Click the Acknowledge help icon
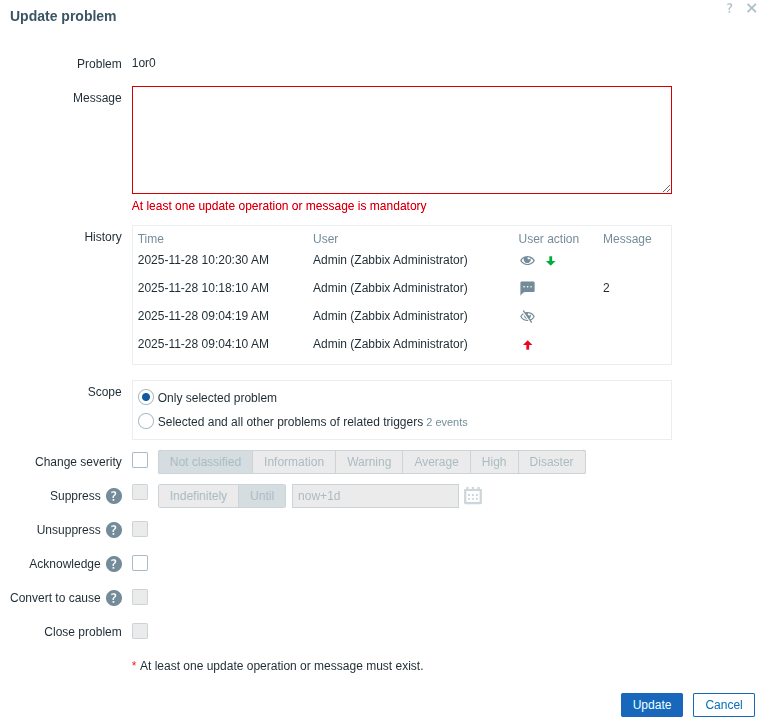The height and width of the screenshot is (724, 763). (x=114, y=564)
